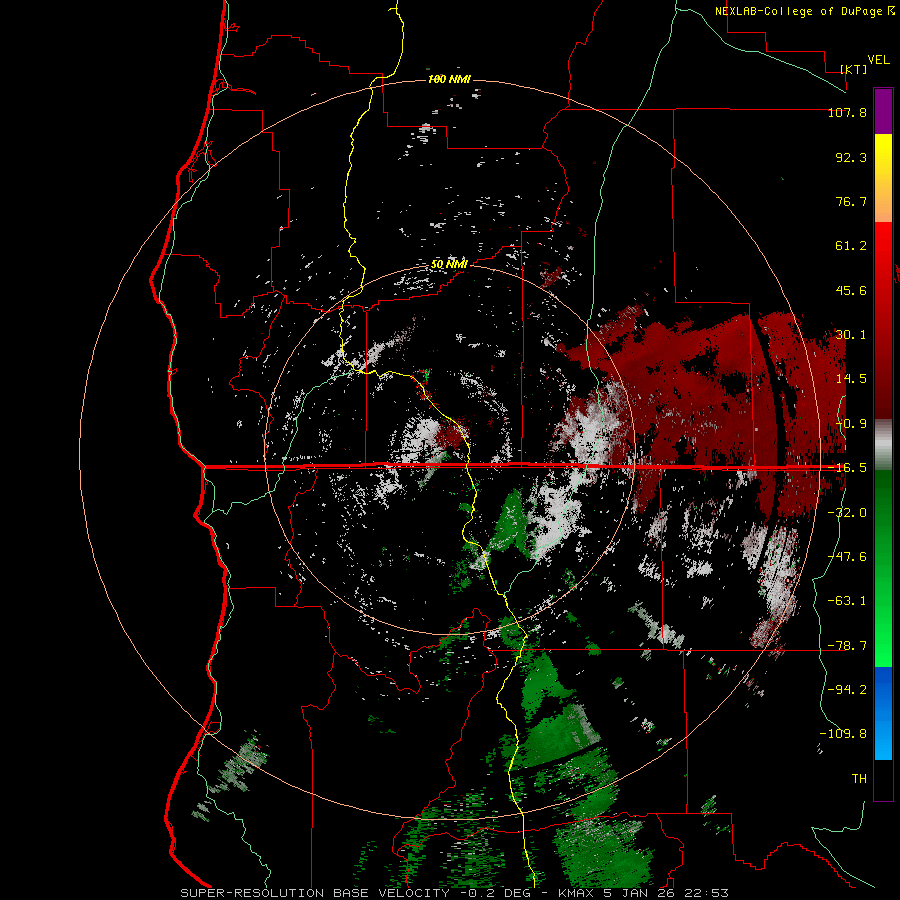900x900 pixels.
Task: Click the NEXLAB-College of DuPage label
Action: pos(798,11)
